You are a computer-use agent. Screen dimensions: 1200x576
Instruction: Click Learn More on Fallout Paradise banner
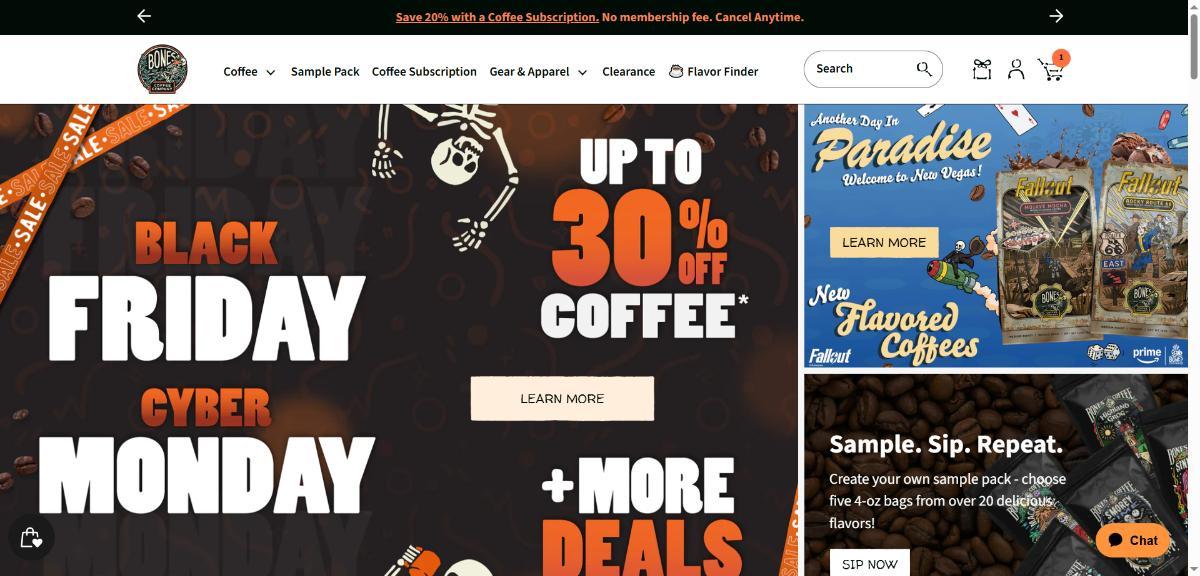pos(884,242)
